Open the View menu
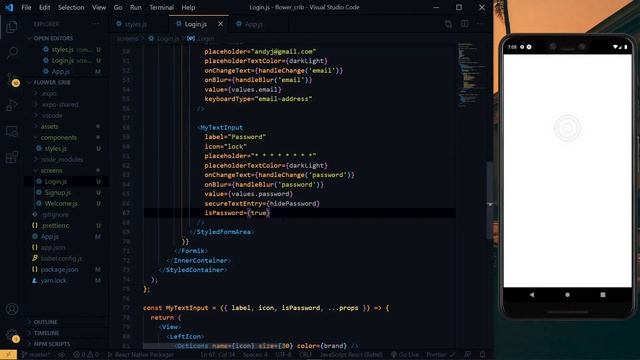This screenshot has width=640, height=360. (99, 7)
